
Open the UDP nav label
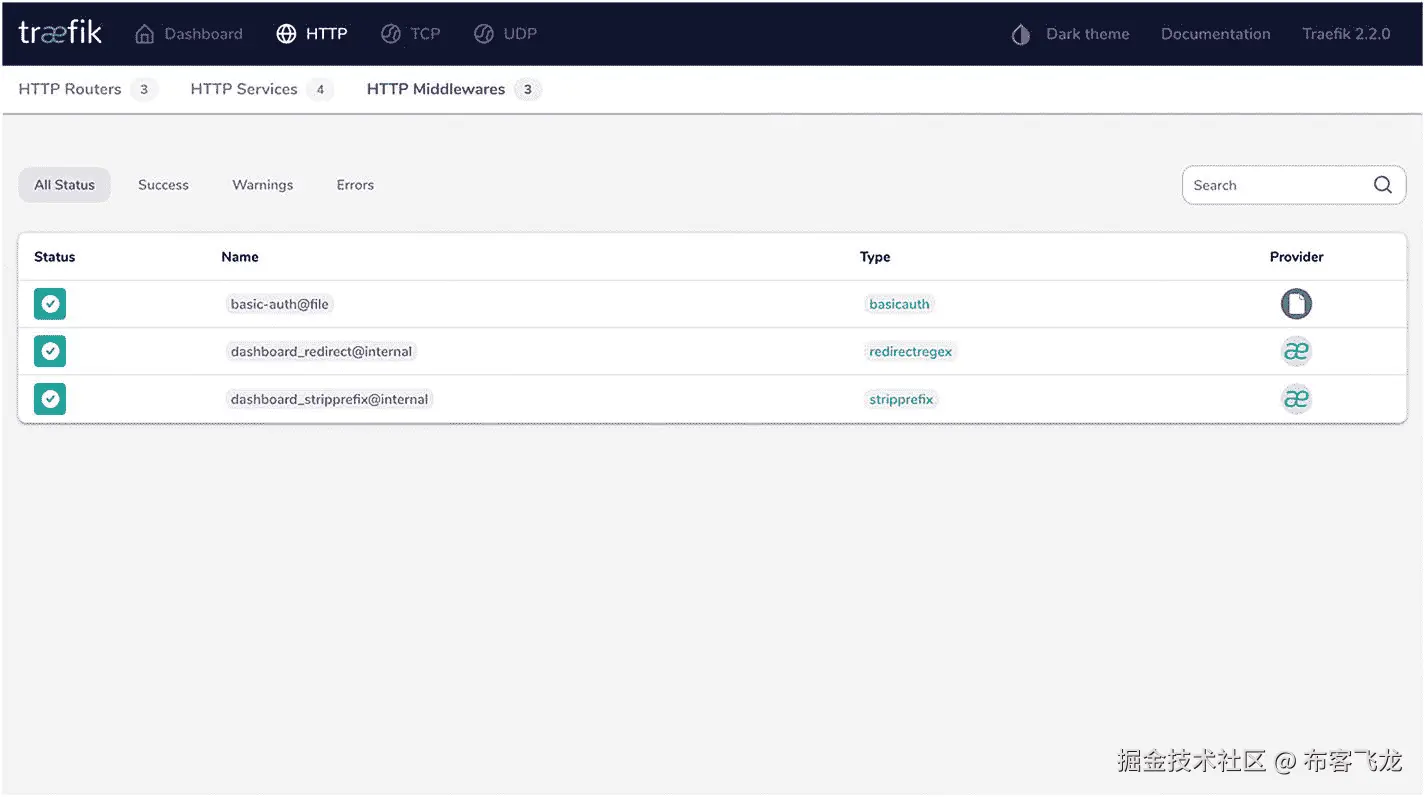tap(520, 34)
